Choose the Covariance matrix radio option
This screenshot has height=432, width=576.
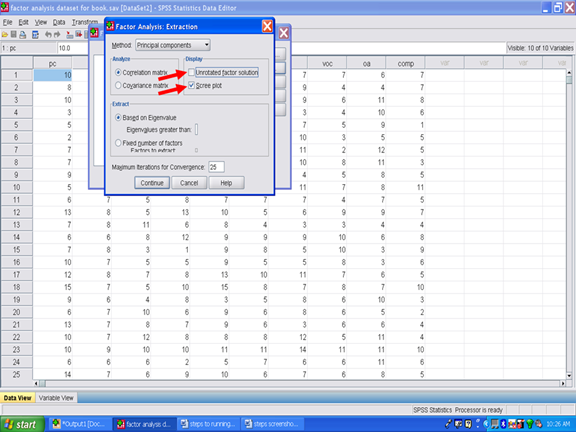[x=118, y=85]
